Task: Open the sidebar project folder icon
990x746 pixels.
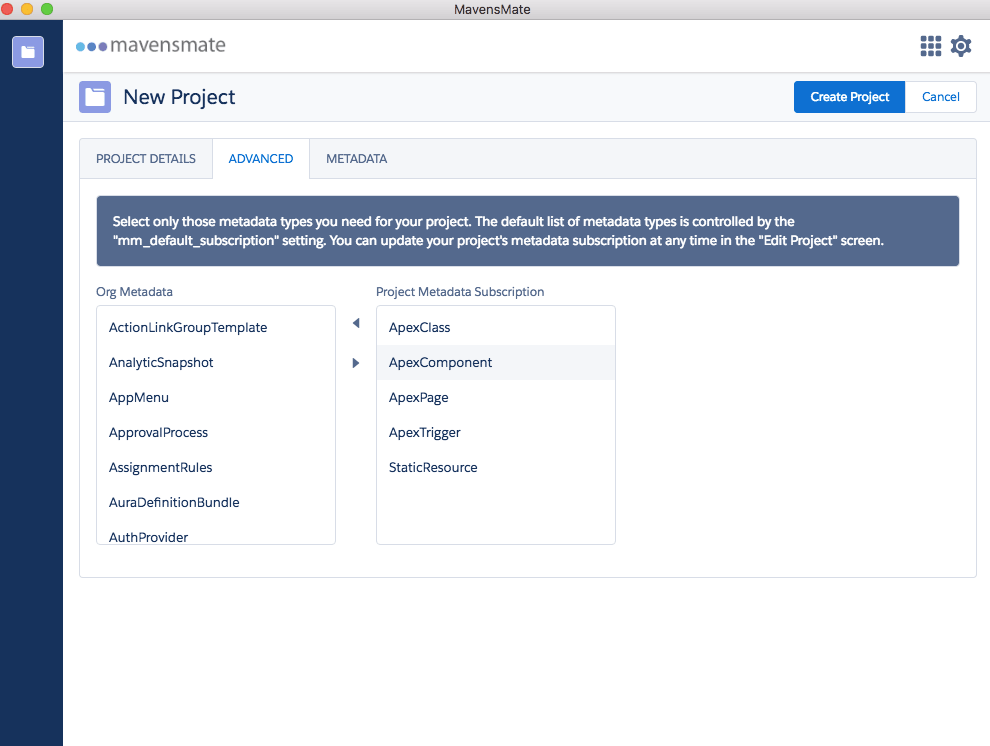Action: [x=28, y=52]
